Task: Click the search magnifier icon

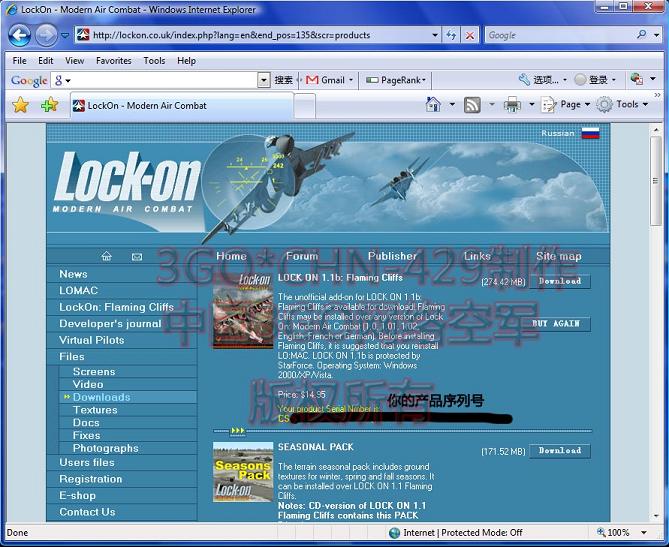Action: pyautogui.click(x=641, y=35)
